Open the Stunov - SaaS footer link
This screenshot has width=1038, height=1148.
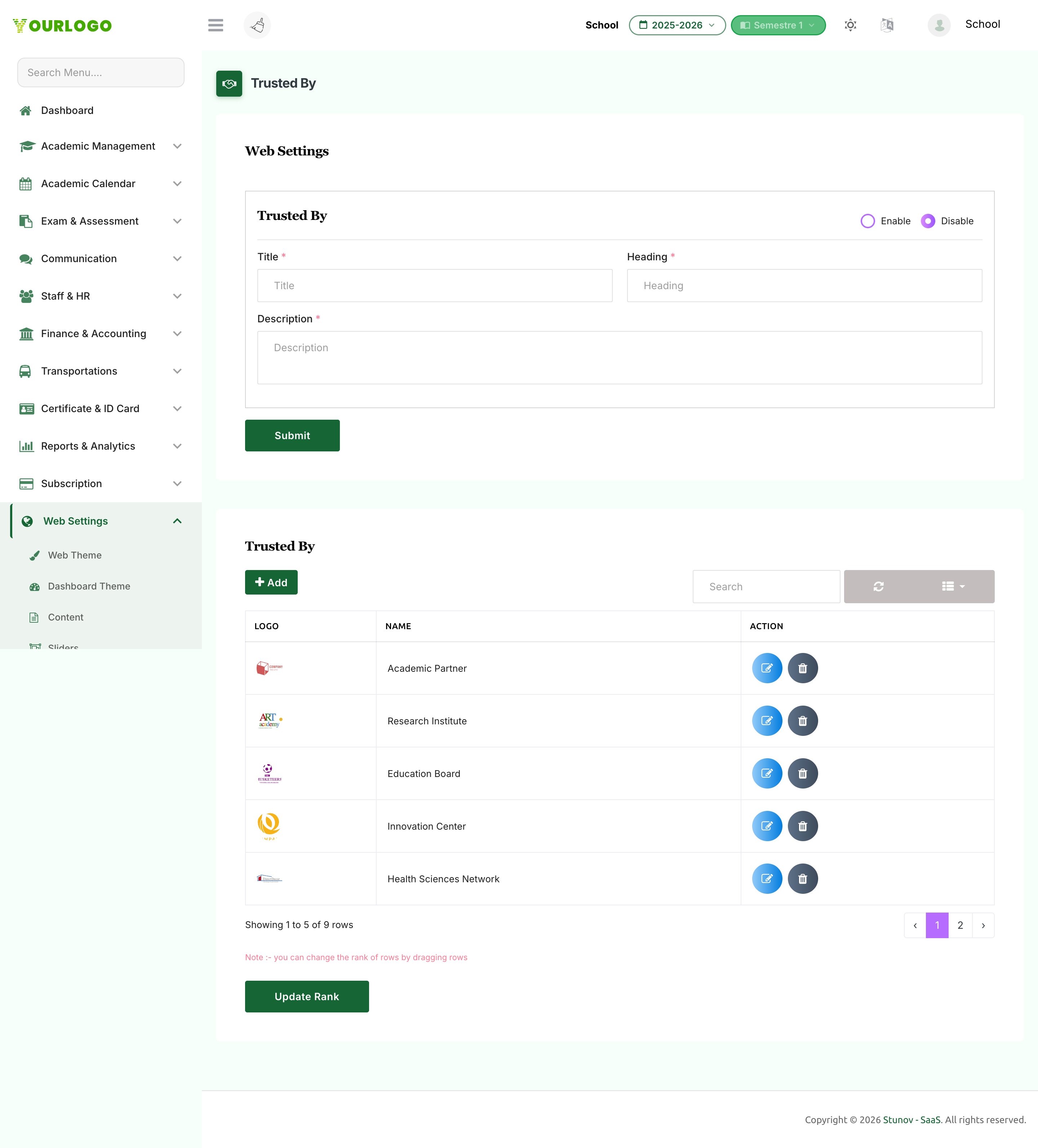pyautogui.click(x=911, y=1120)
